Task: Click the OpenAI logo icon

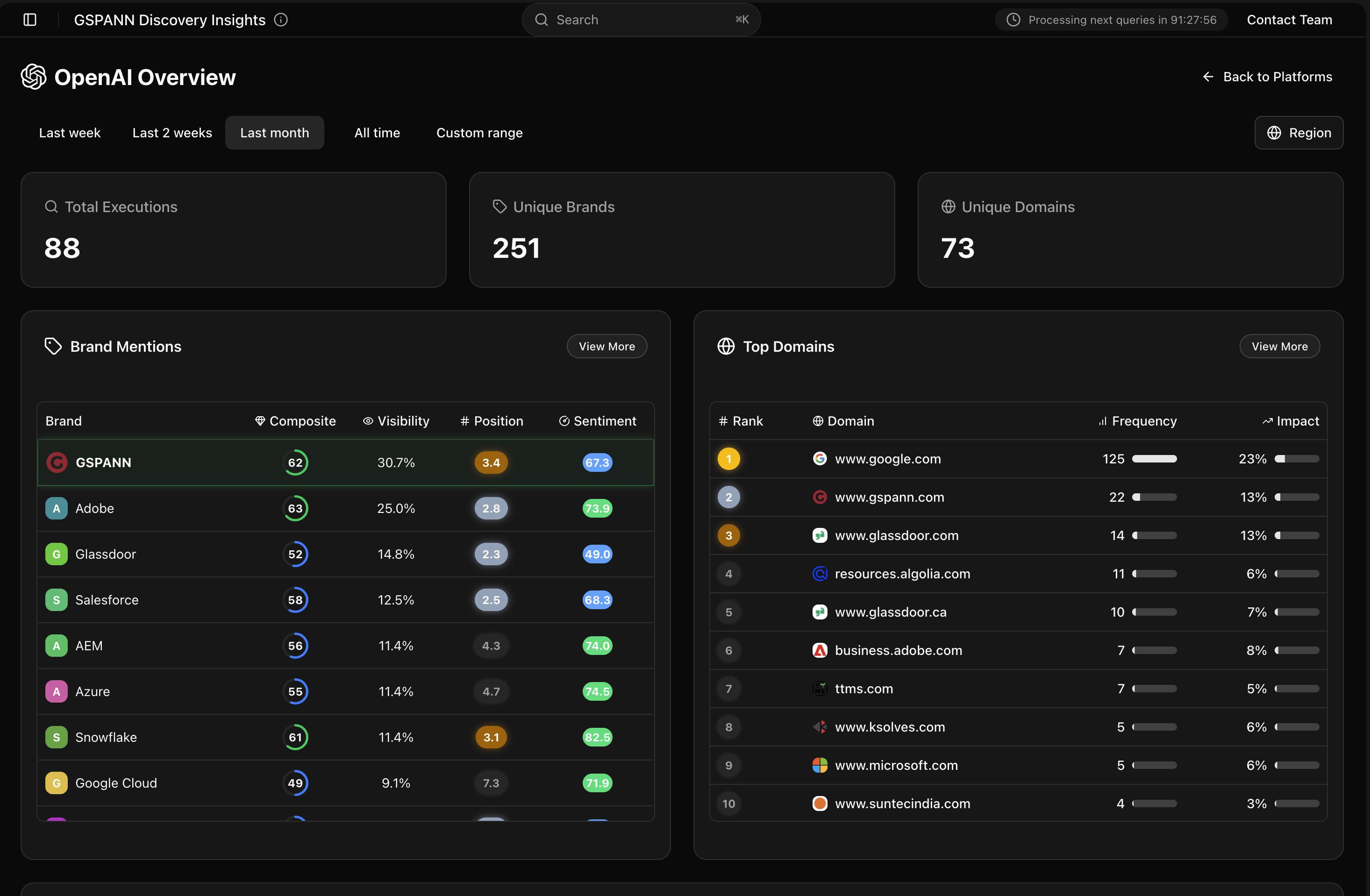Action: 33,77
